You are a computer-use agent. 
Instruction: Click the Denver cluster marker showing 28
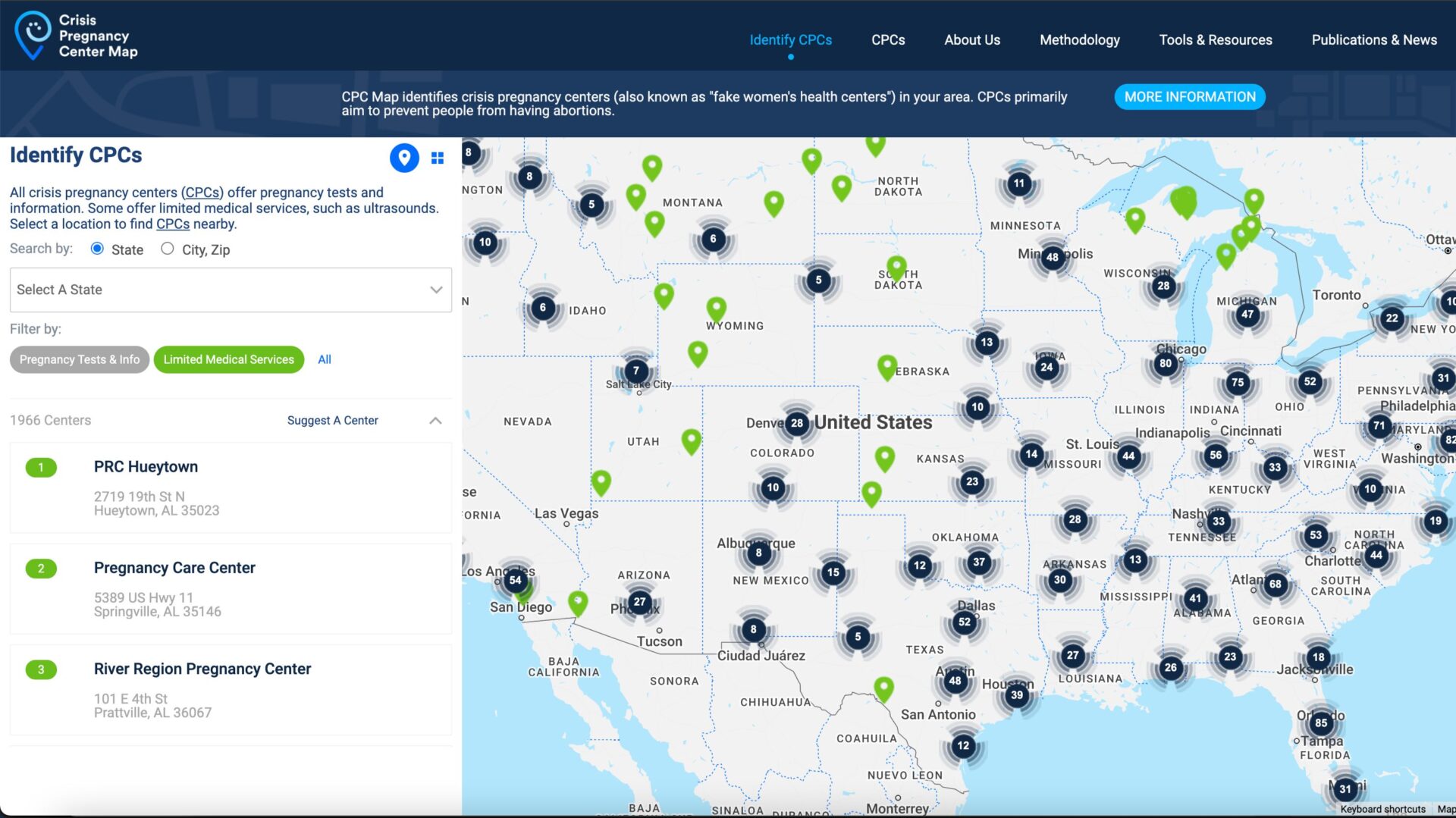click(x=796, y=423)
